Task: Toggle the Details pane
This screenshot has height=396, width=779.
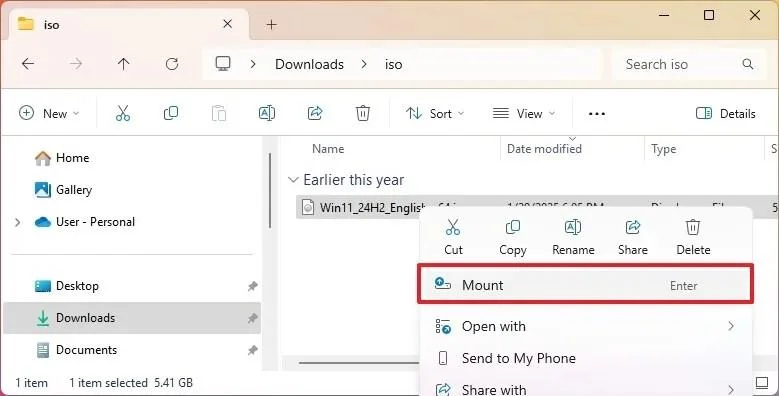Action: click(x=726, y=113)
